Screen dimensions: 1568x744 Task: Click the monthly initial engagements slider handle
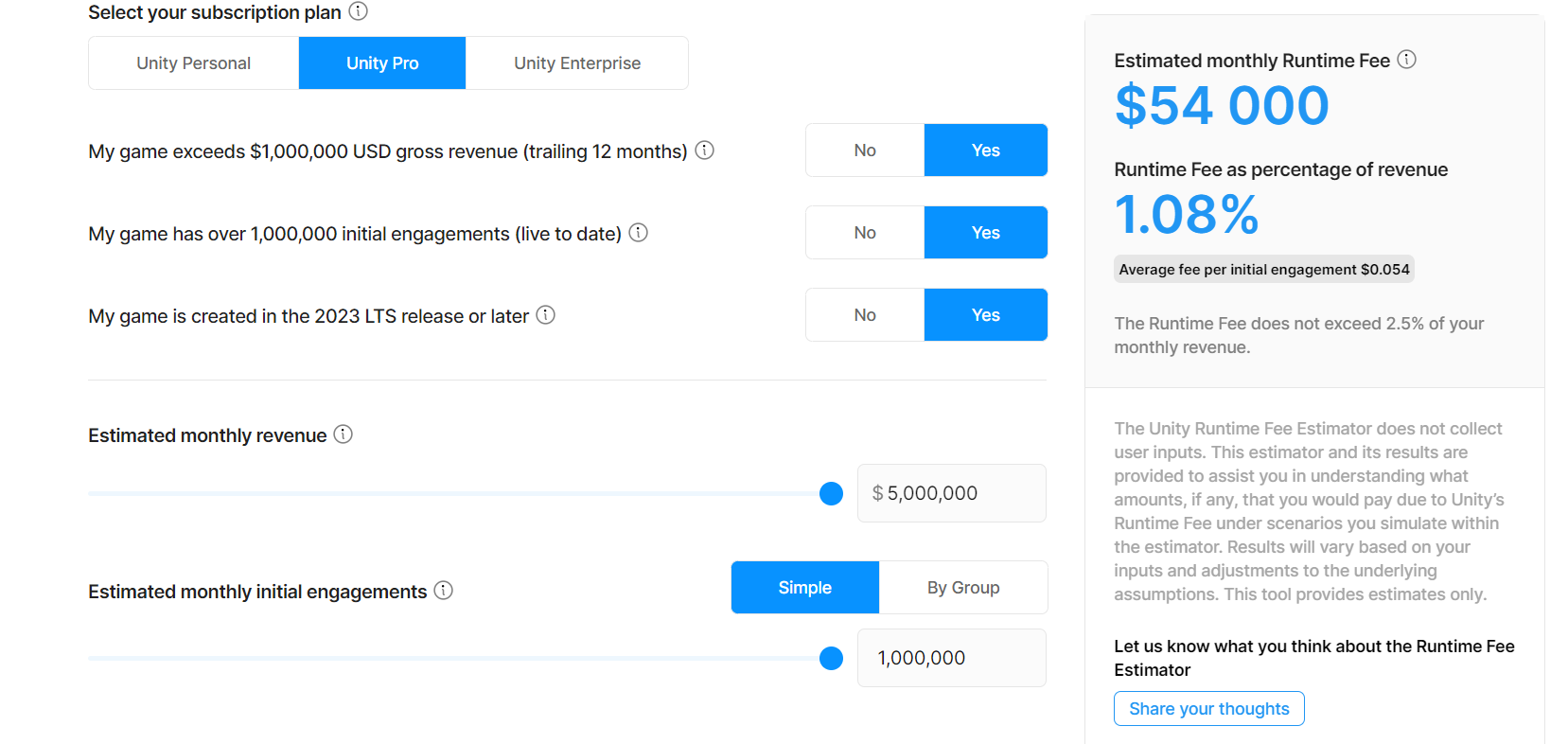(x=831, y=658)
